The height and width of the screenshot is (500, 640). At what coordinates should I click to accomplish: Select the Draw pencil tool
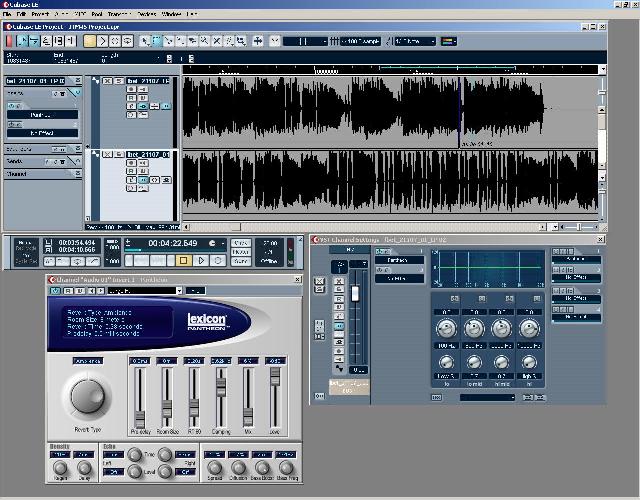tap(229, 41)
